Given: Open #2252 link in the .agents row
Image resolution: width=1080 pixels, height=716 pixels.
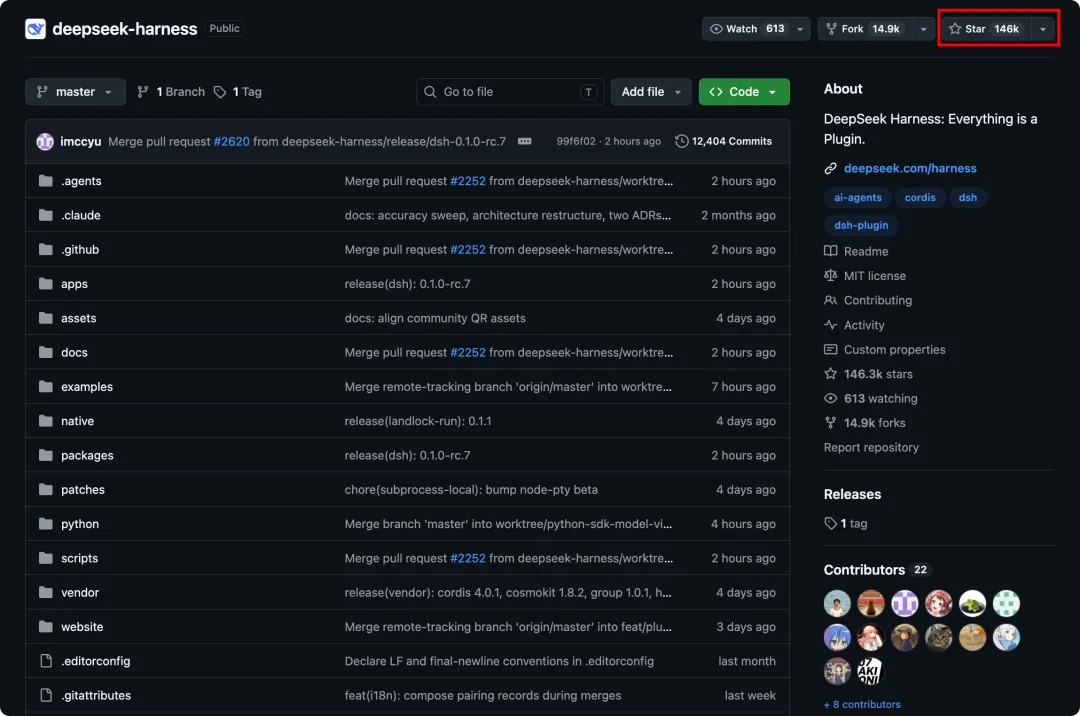Looking at the screenshot, I should point(468,181).
